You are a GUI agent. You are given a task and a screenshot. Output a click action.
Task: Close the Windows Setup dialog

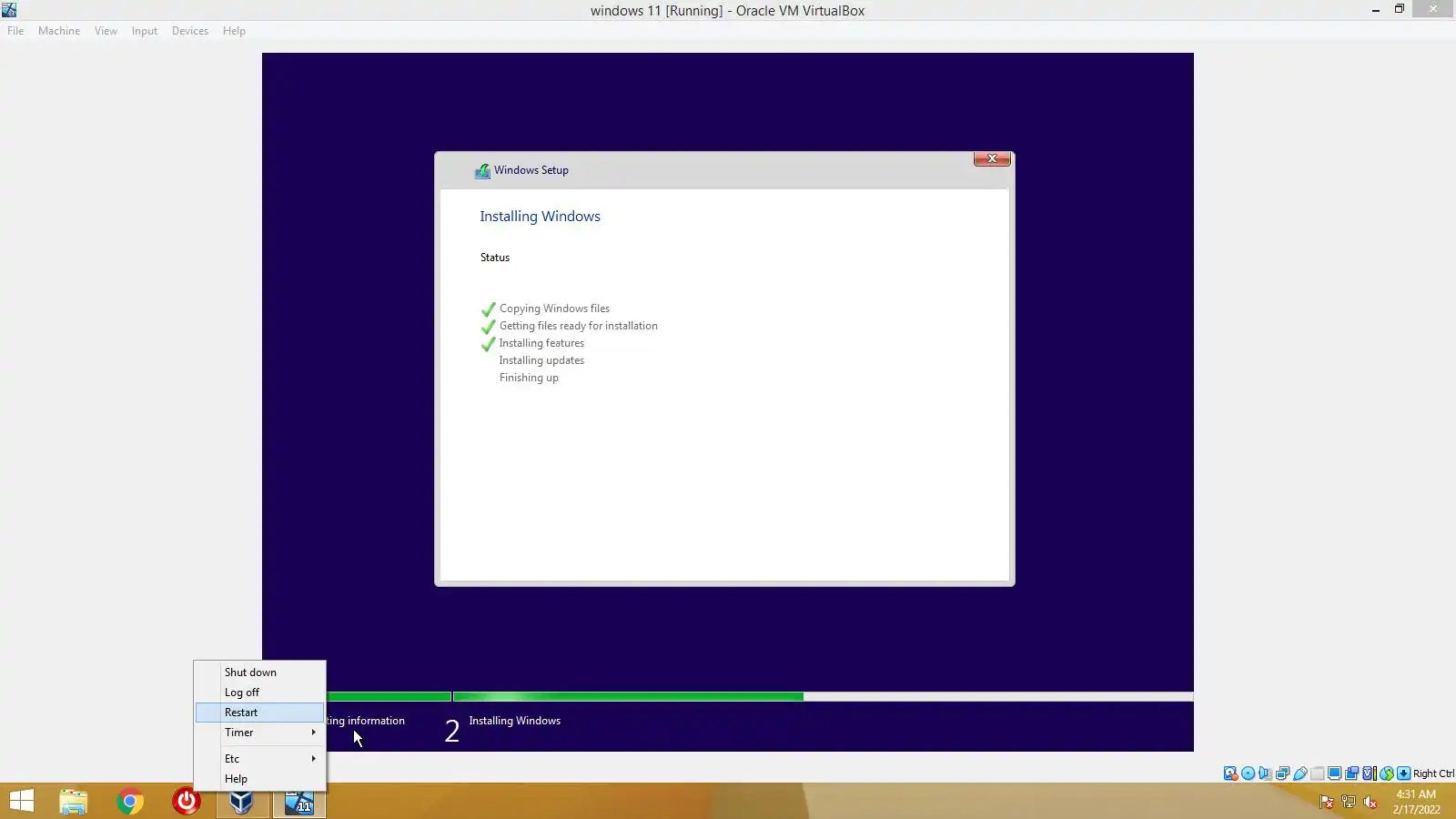[992, 159]
